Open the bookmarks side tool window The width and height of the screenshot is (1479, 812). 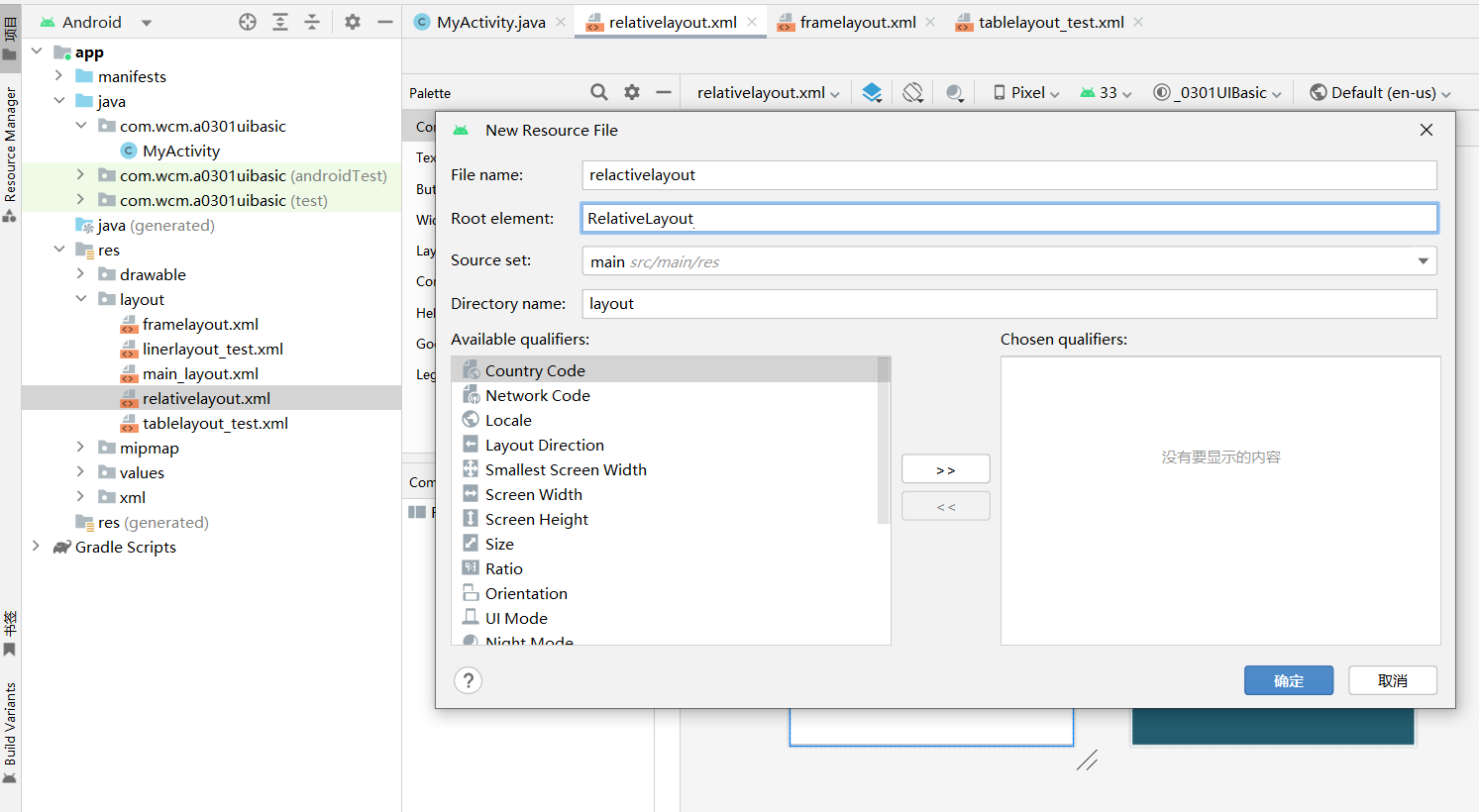click(x=10, y=634)
